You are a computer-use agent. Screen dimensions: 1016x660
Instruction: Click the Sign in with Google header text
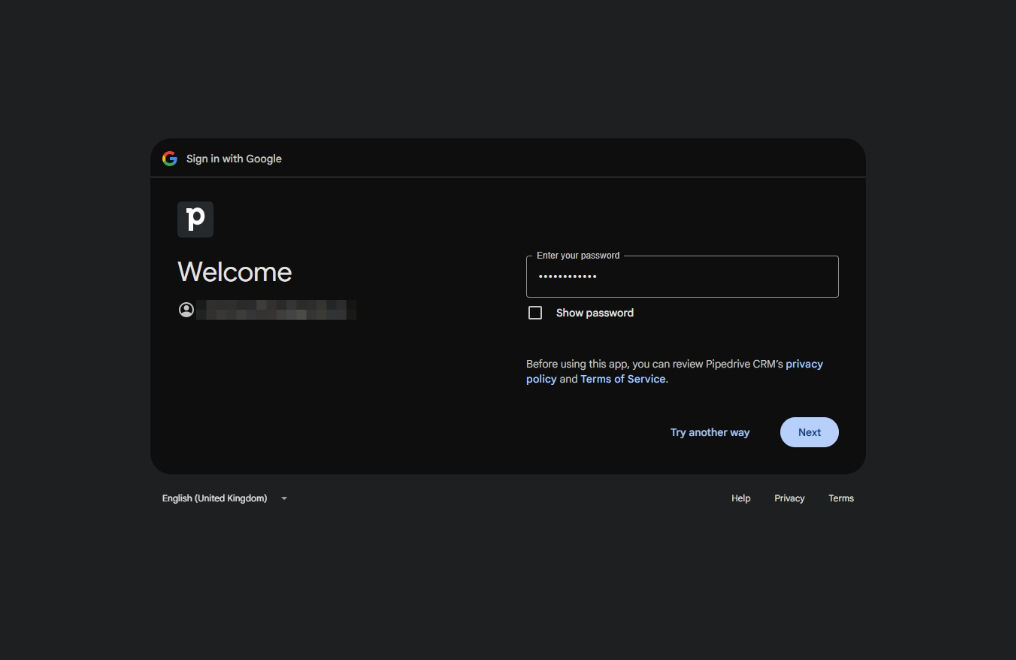234,159
